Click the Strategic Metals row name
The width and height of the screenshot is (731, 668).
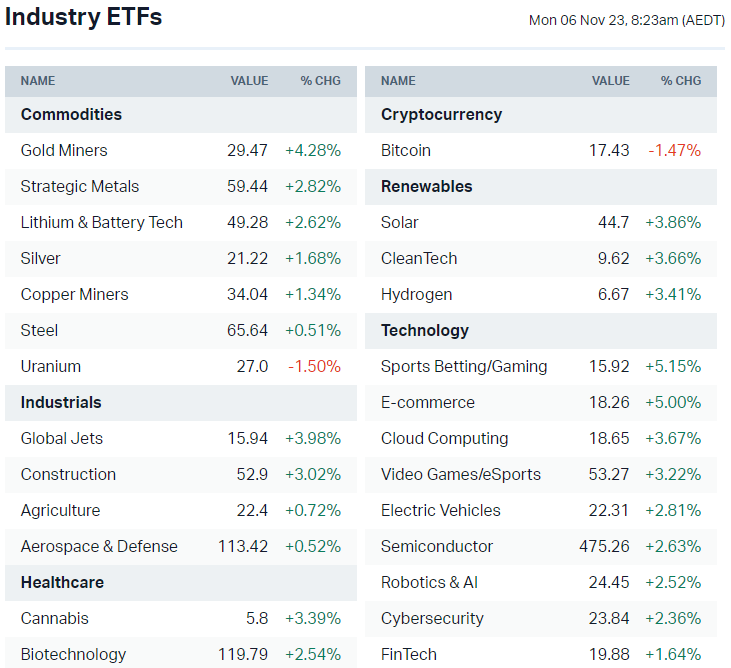[x=80, y=186]
